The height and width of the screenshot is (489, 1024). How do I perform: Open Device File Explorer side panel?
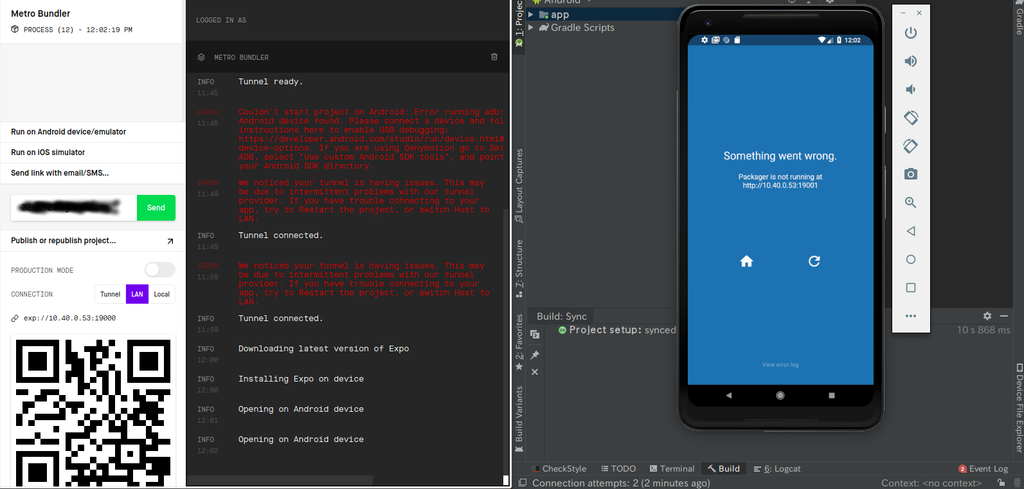(1018, 410)
